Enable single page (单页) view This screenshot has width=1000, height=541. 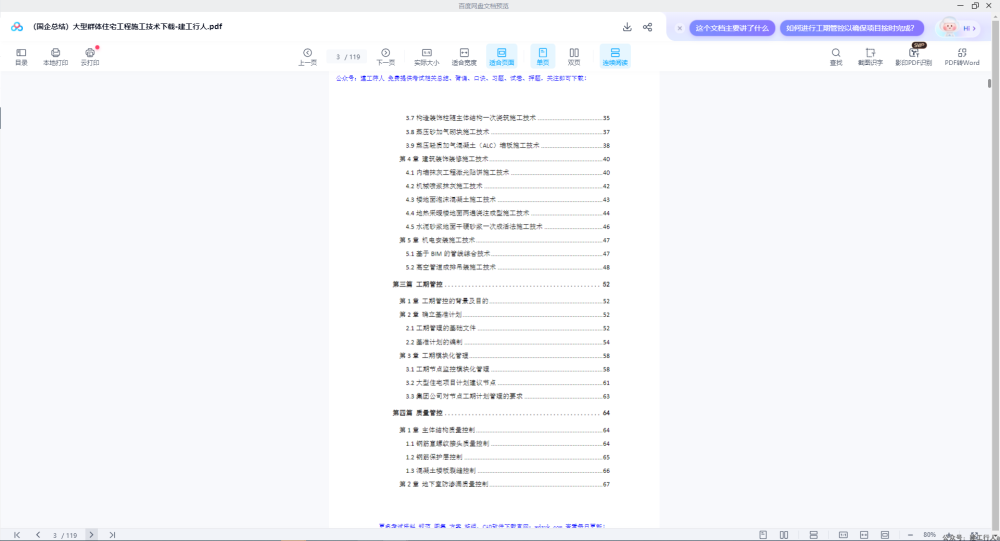coord(543,57)
